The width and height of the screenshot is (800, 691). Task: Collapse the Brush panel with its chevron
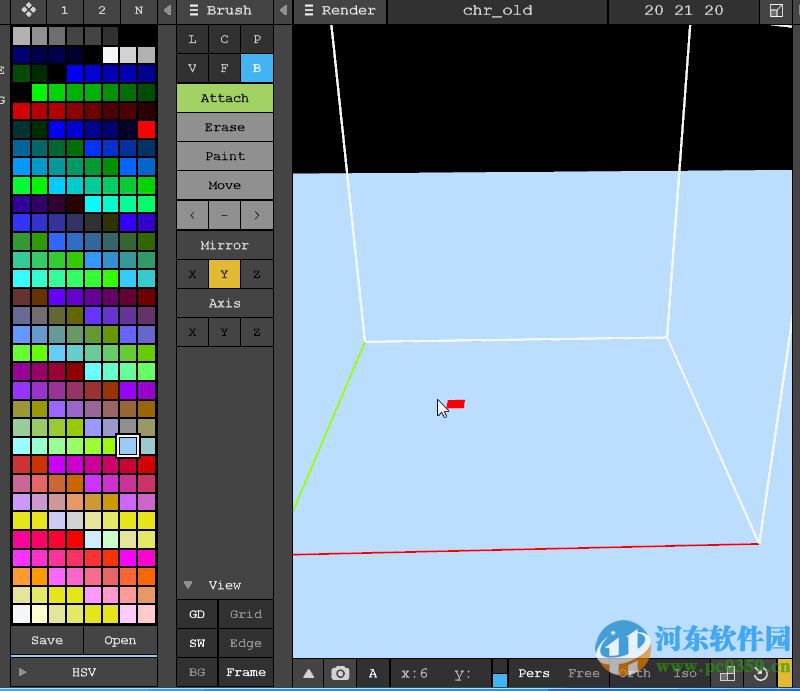tap(282, 11)
